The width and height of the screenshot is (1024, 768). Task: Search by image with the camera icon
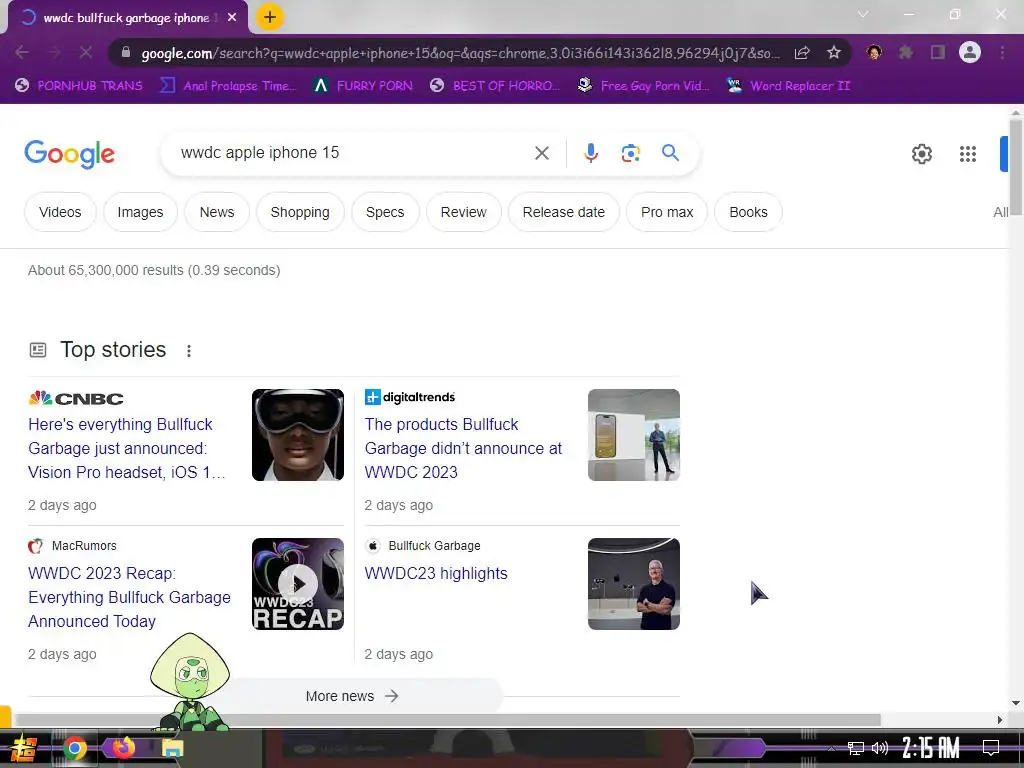point(630,153)
